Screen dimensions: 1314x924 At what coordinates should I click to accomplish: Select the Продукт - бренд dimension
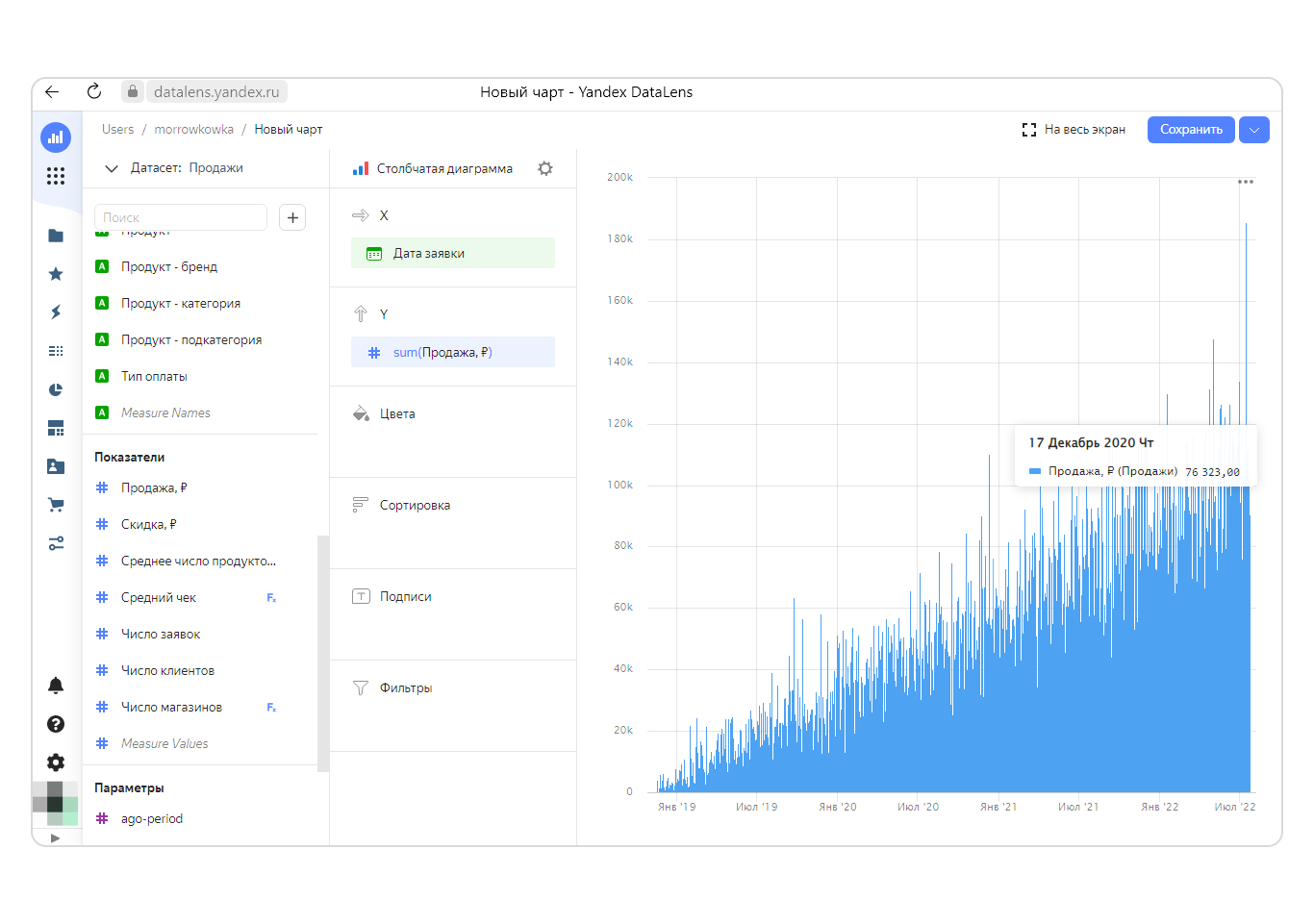tap(169, 266)
